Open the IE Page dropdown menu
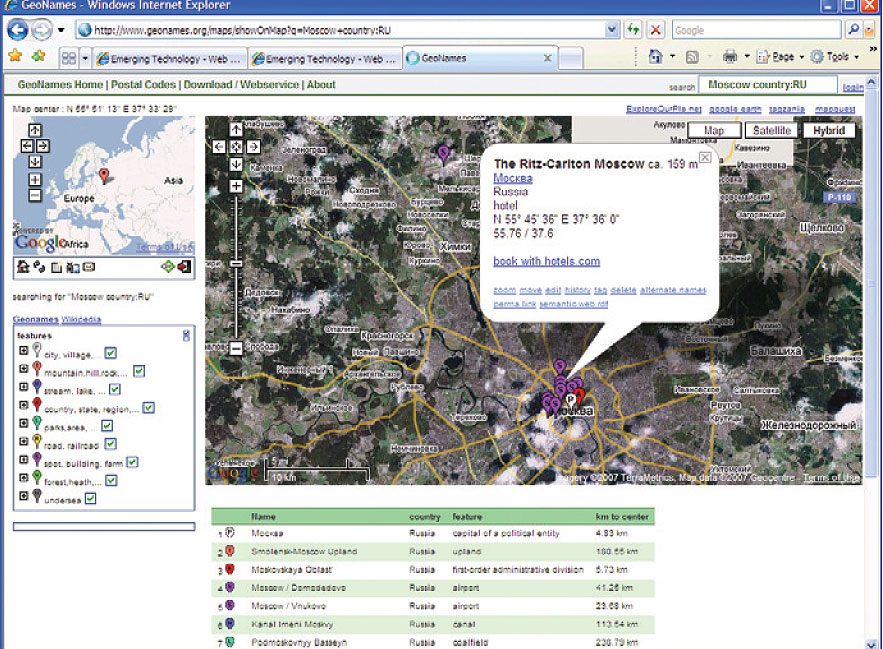883x649 pixels. click(782, 57)
